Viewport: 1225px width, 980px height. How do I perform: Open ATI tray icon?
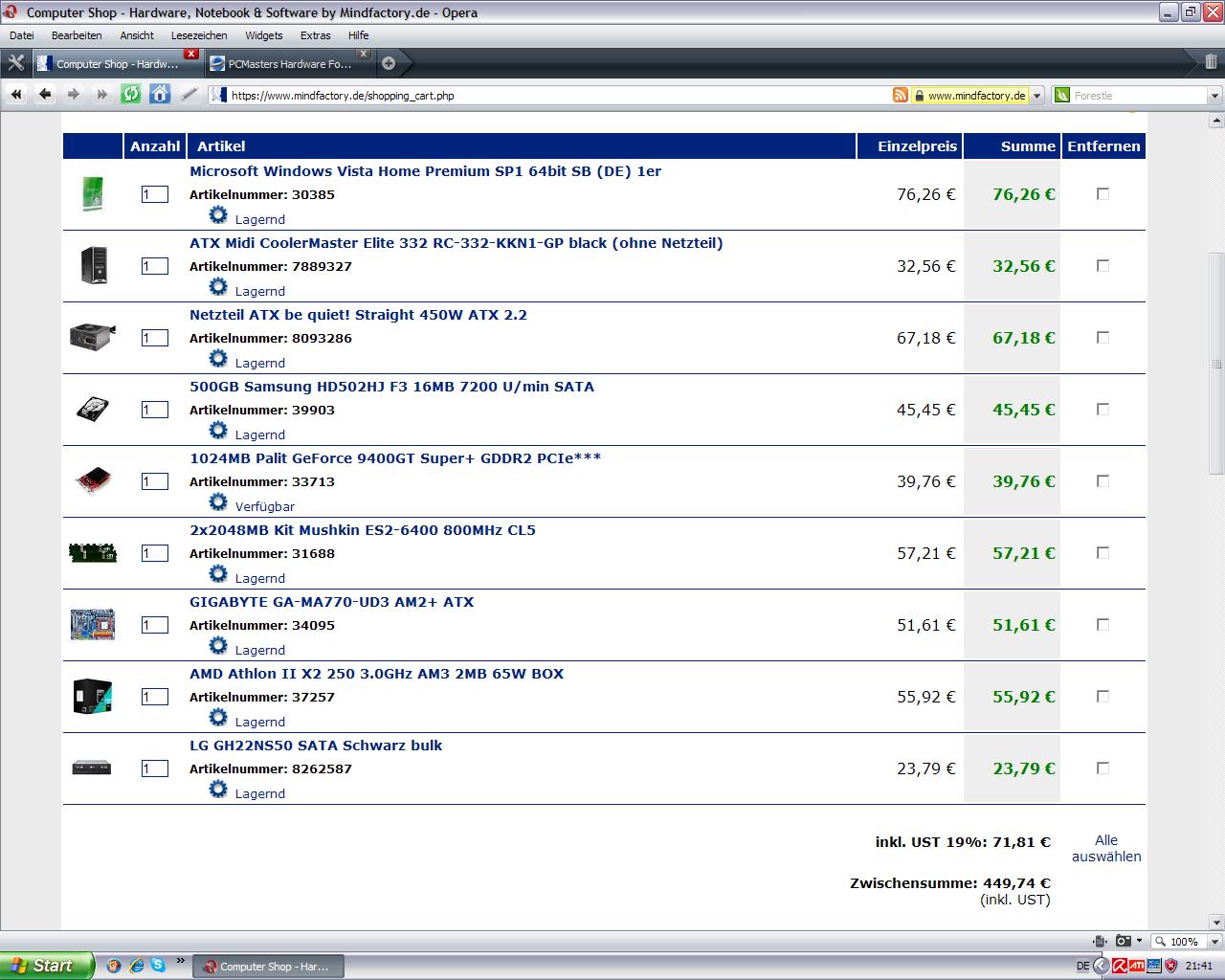pyautogui.click(x=1136, y=966)
